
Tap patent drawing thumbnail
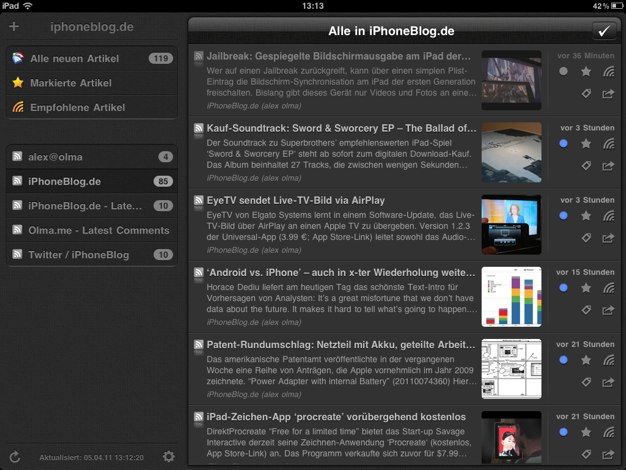pyautogui.click(x=511, y=369)
